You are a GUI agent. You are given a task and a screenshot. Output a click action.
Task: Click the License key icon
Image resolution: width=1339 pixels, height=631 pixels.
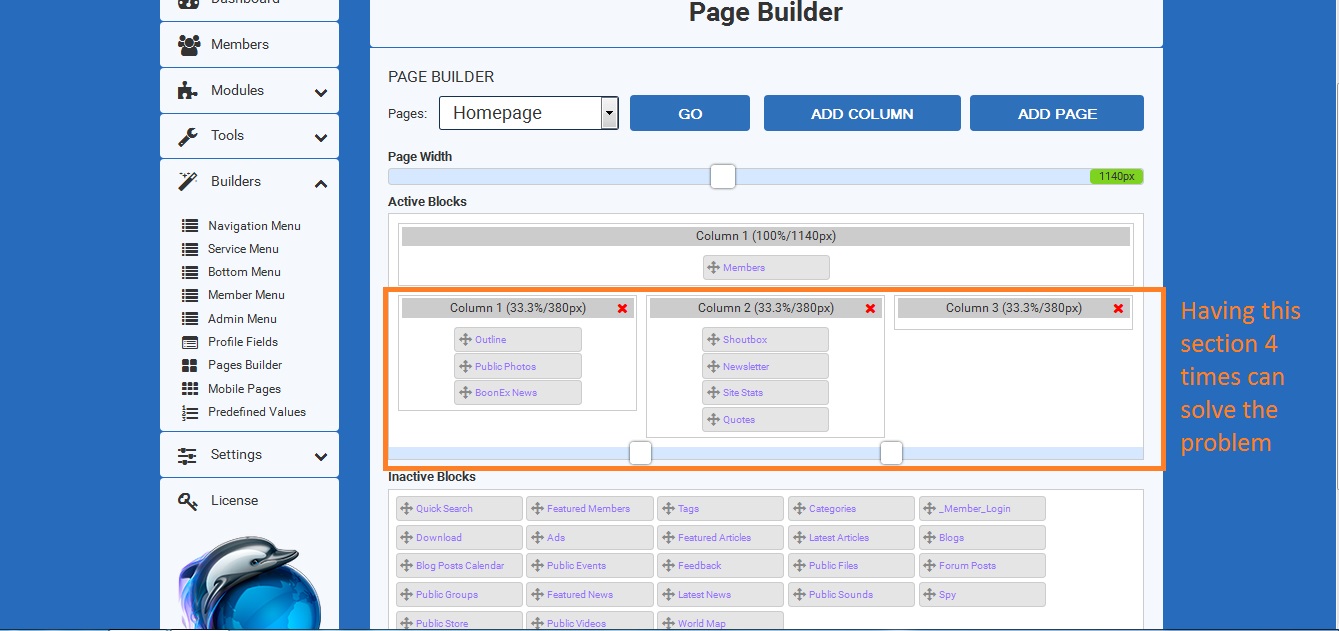(188, 501)
